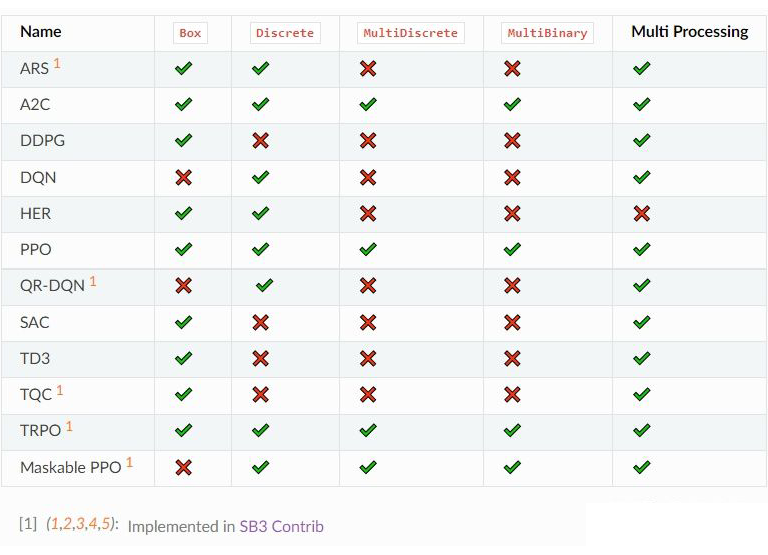Click the red cross for Maskable PPO Box
The height and width of the screenshot is (555, 768).
[183, 467]
